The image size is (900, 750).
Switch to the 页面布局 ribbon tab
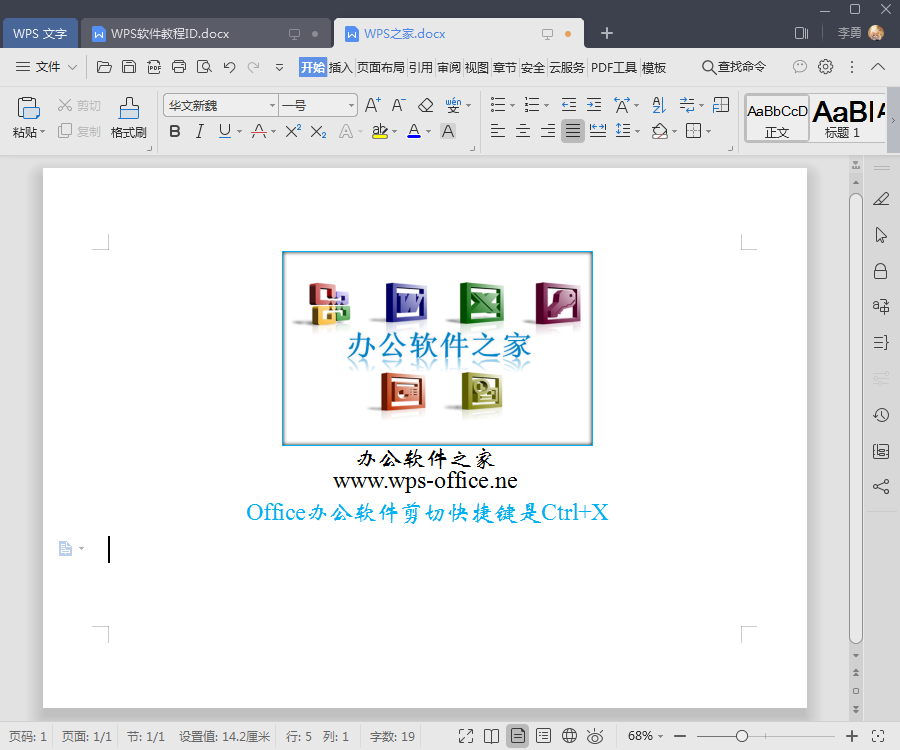[x=381, y=68]
